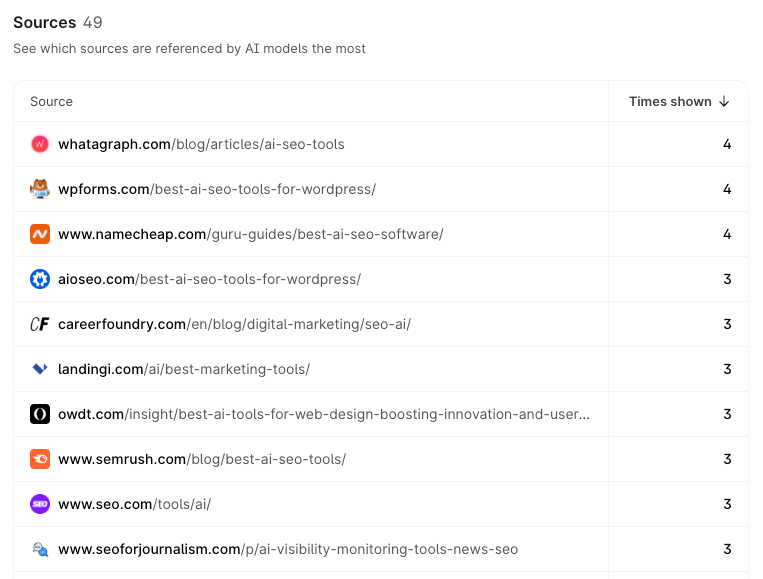763x579 pixels.
Task: Click the black owdt.com favicon
Action: pyautogui.click(x=40, y=414)
